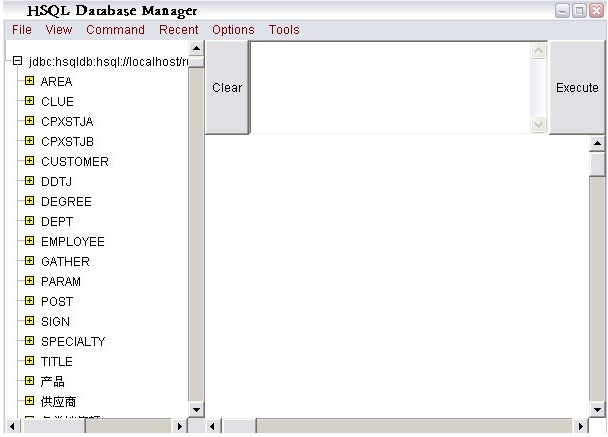
Task: Select the GATHER table label
Action: click(65, 261)
